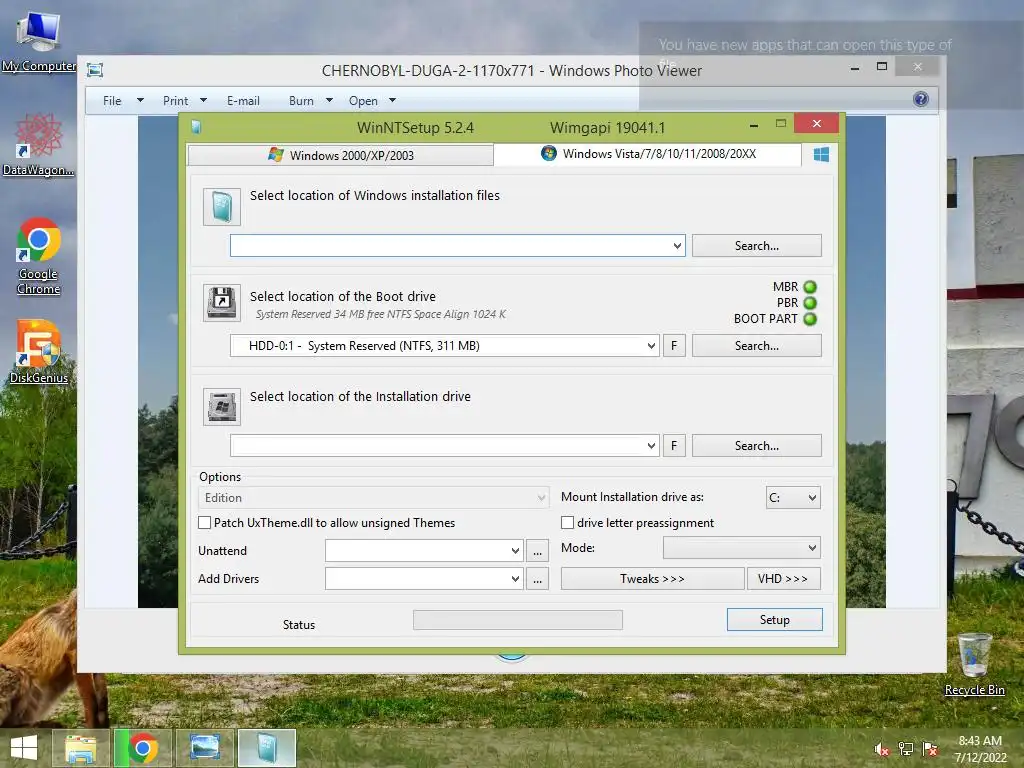Open the VHD >>> options
The height and width of the screenshot is (768, 1024).
click(783, 579)
